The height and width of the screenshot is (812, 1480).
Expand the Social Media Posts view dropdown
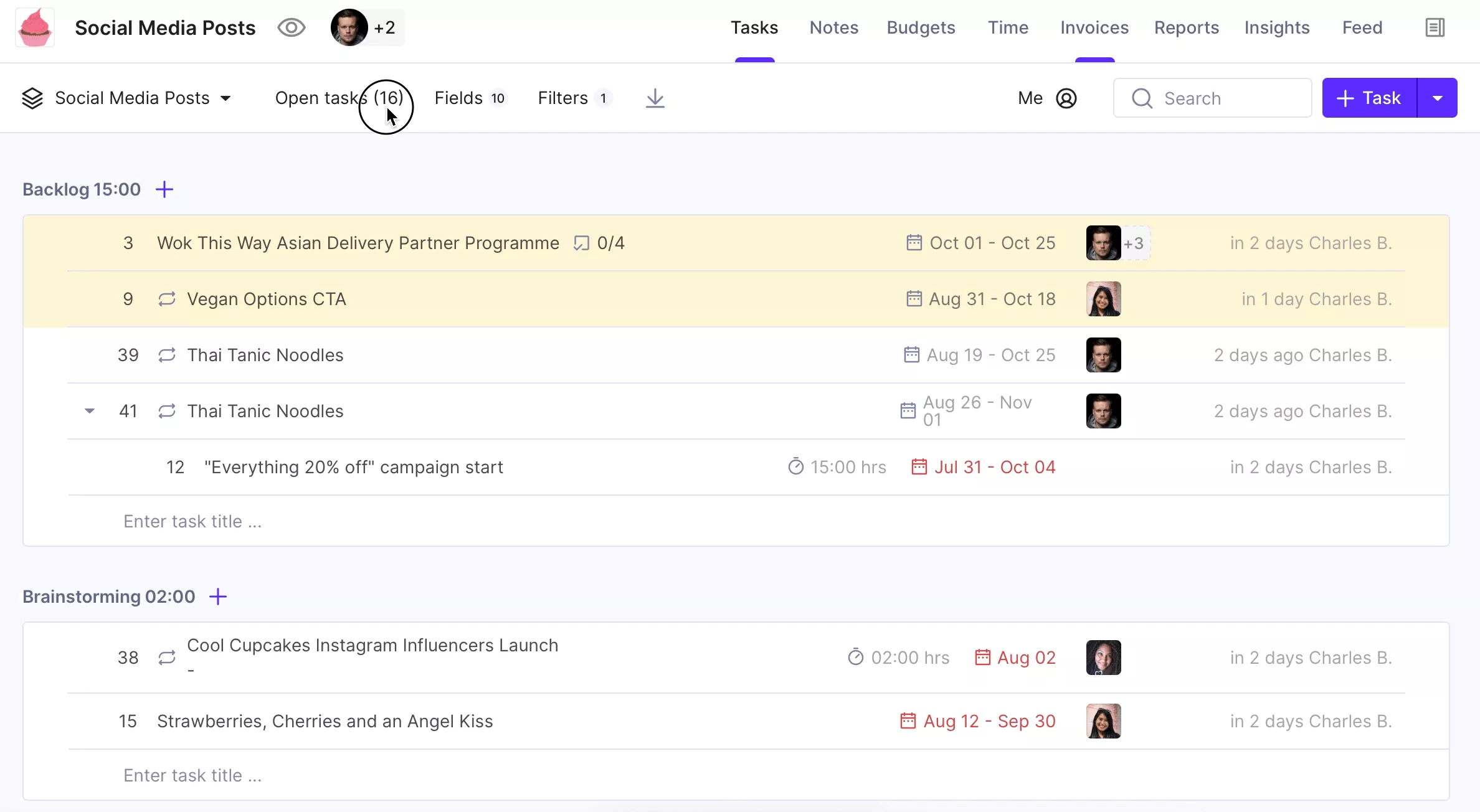pos(143,98)
